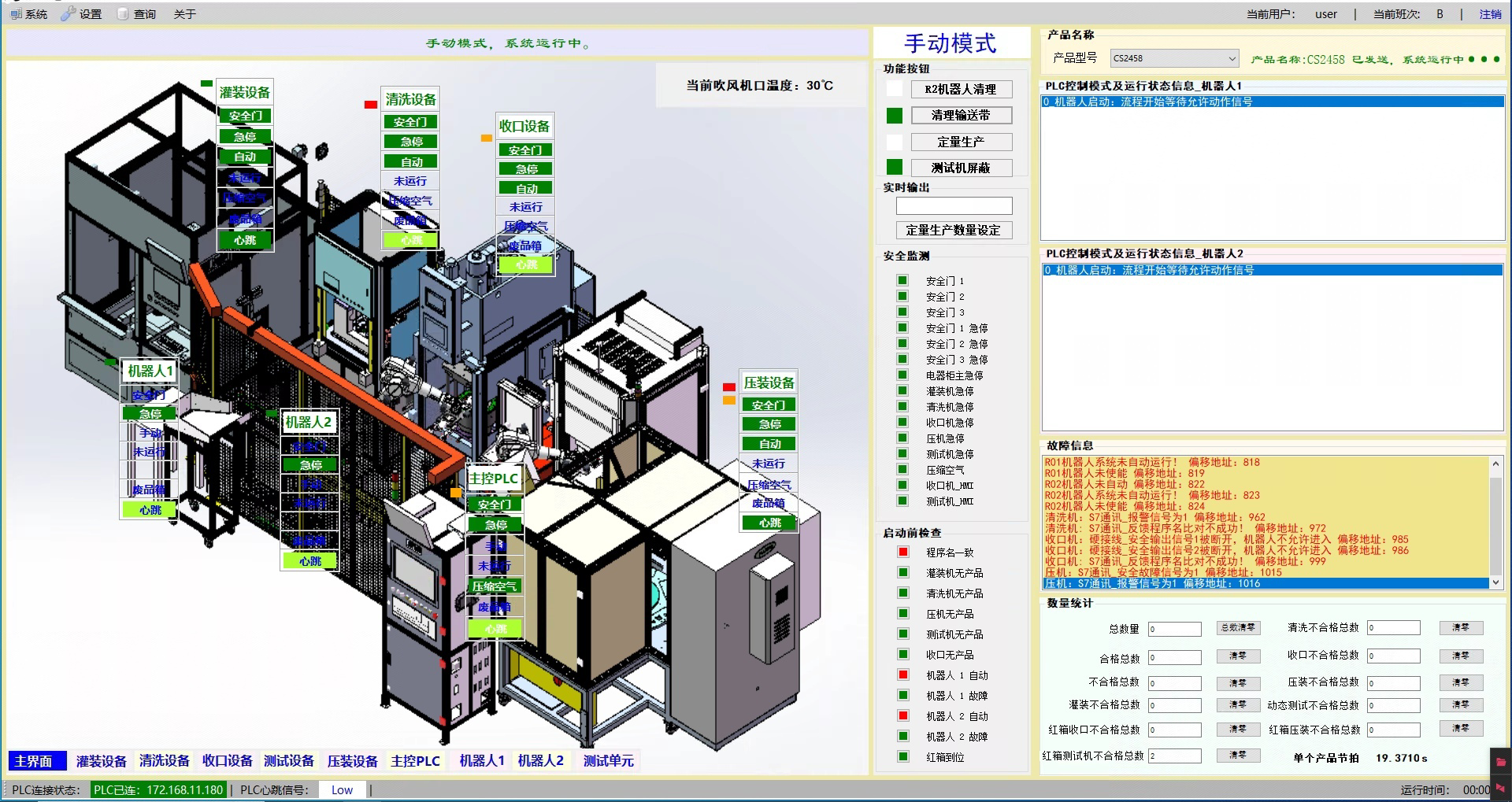
Task: Click red alarm square beside 压装设备
Action: tap(729, 387)
